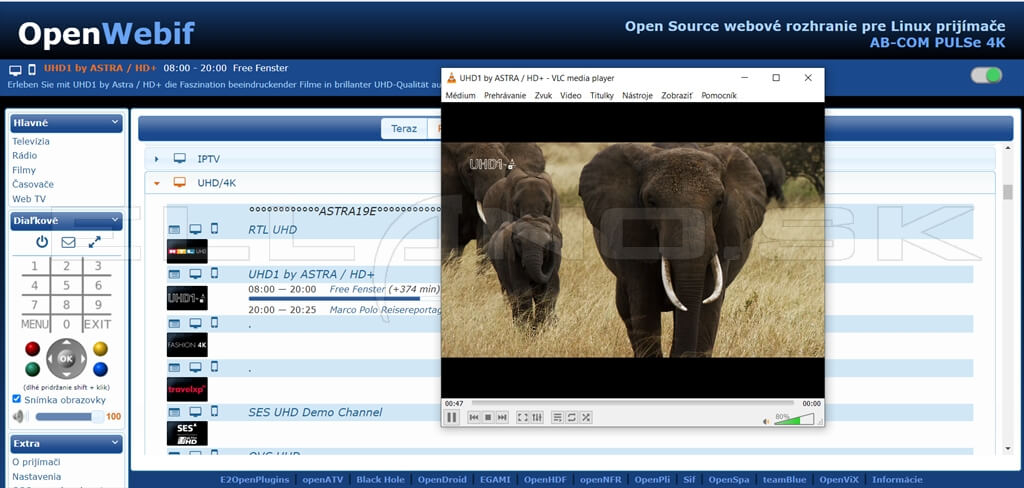Open the Video menu in VLC
Screen dimensions: 1024x488
570,95
